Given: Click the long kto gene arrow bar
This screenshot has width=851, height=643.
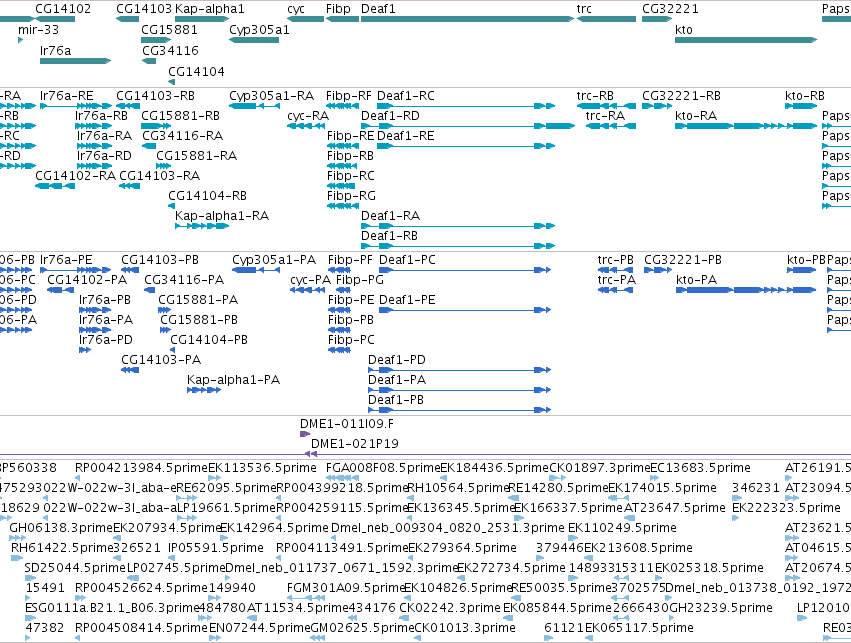Looking at the screenshot, I should (x=746, y=40).
